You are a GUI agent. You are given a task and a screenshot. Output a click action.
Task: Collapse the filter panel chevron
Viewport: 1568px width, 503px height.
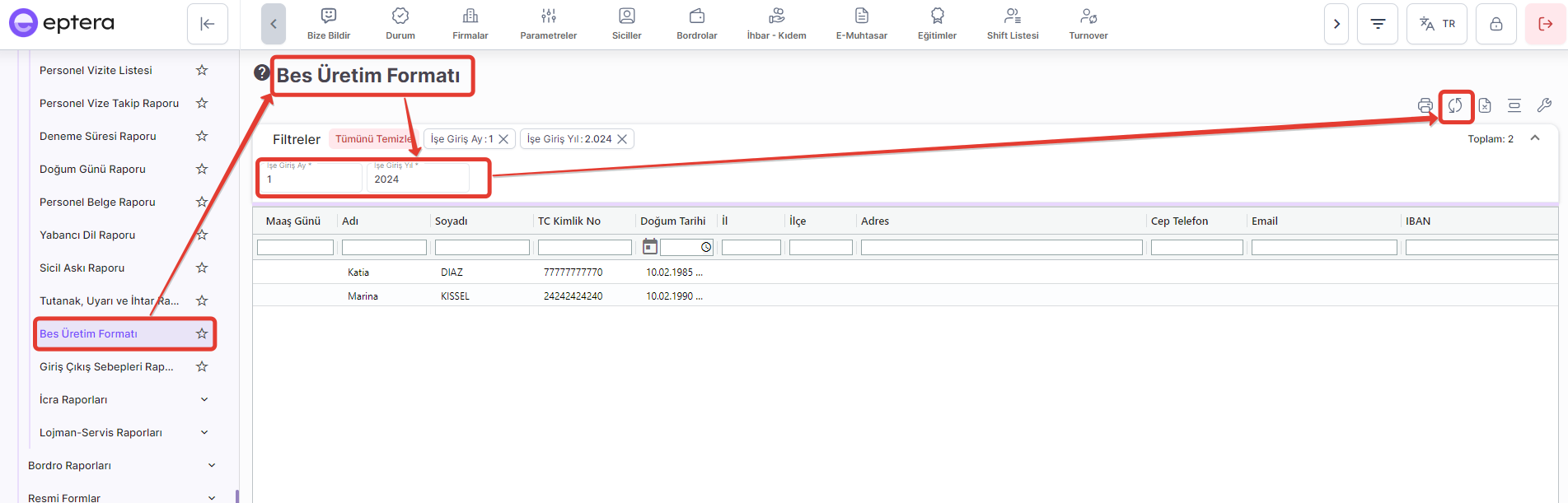[1535, 138]
